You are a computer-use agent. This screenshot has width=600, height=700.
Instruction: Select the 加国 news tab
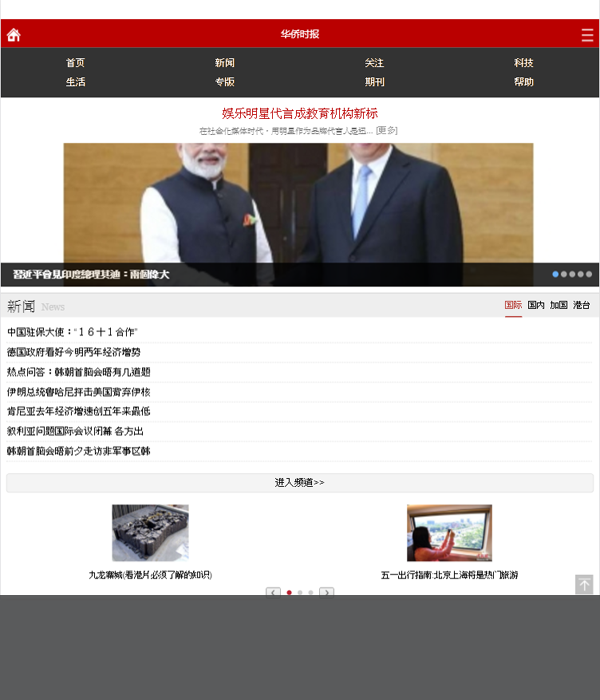[558, 305]
